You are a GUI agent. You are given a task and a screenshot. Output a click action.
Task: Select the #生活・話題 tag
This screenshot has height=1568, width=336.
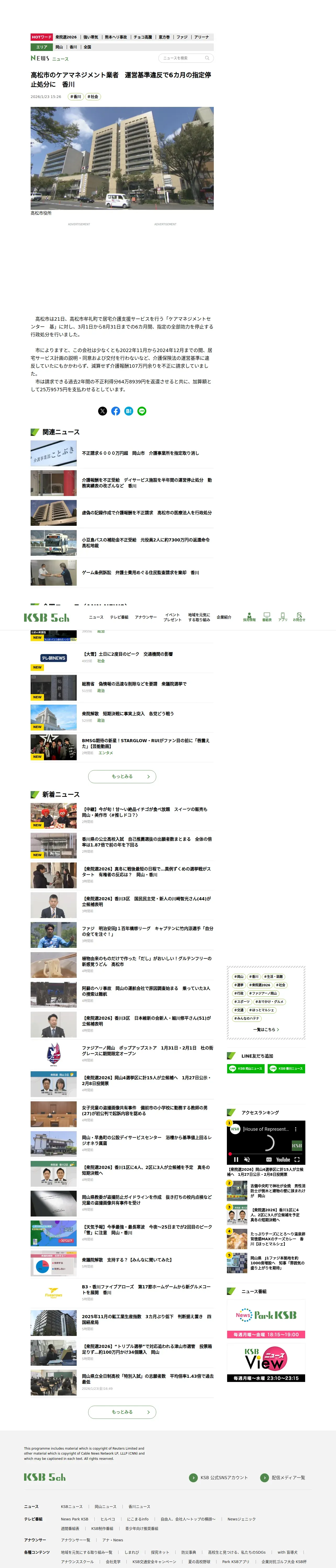pyautogui.click(x=273, y=976)
